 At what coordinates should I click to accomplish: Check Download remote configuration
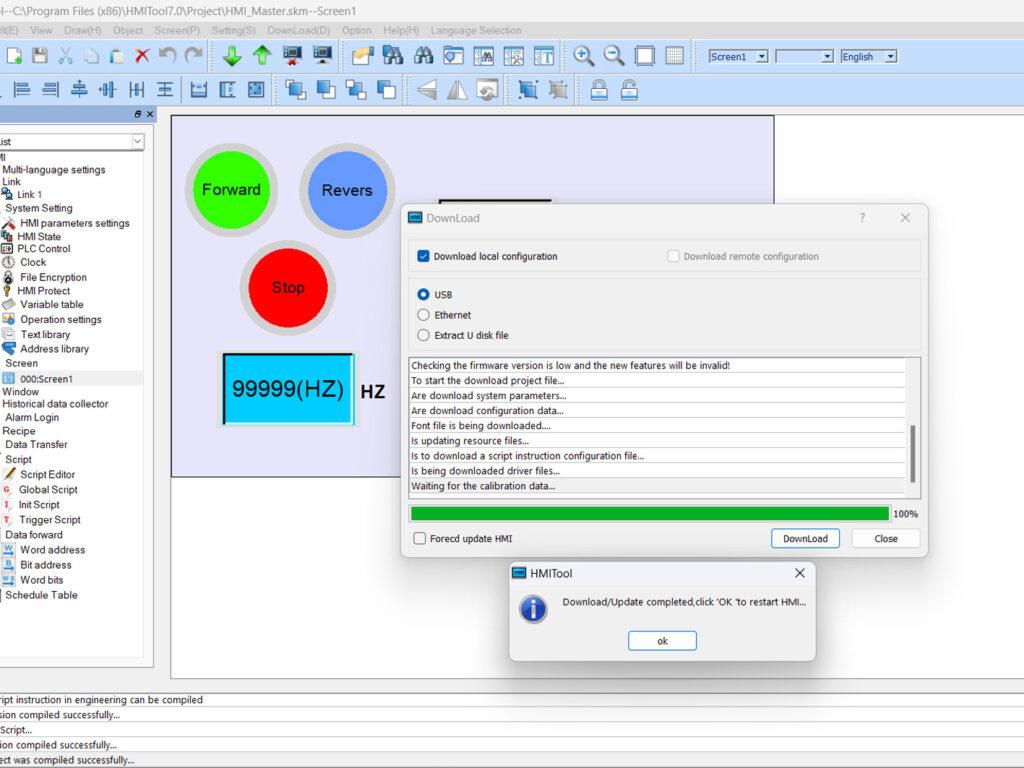pos(673,256)
